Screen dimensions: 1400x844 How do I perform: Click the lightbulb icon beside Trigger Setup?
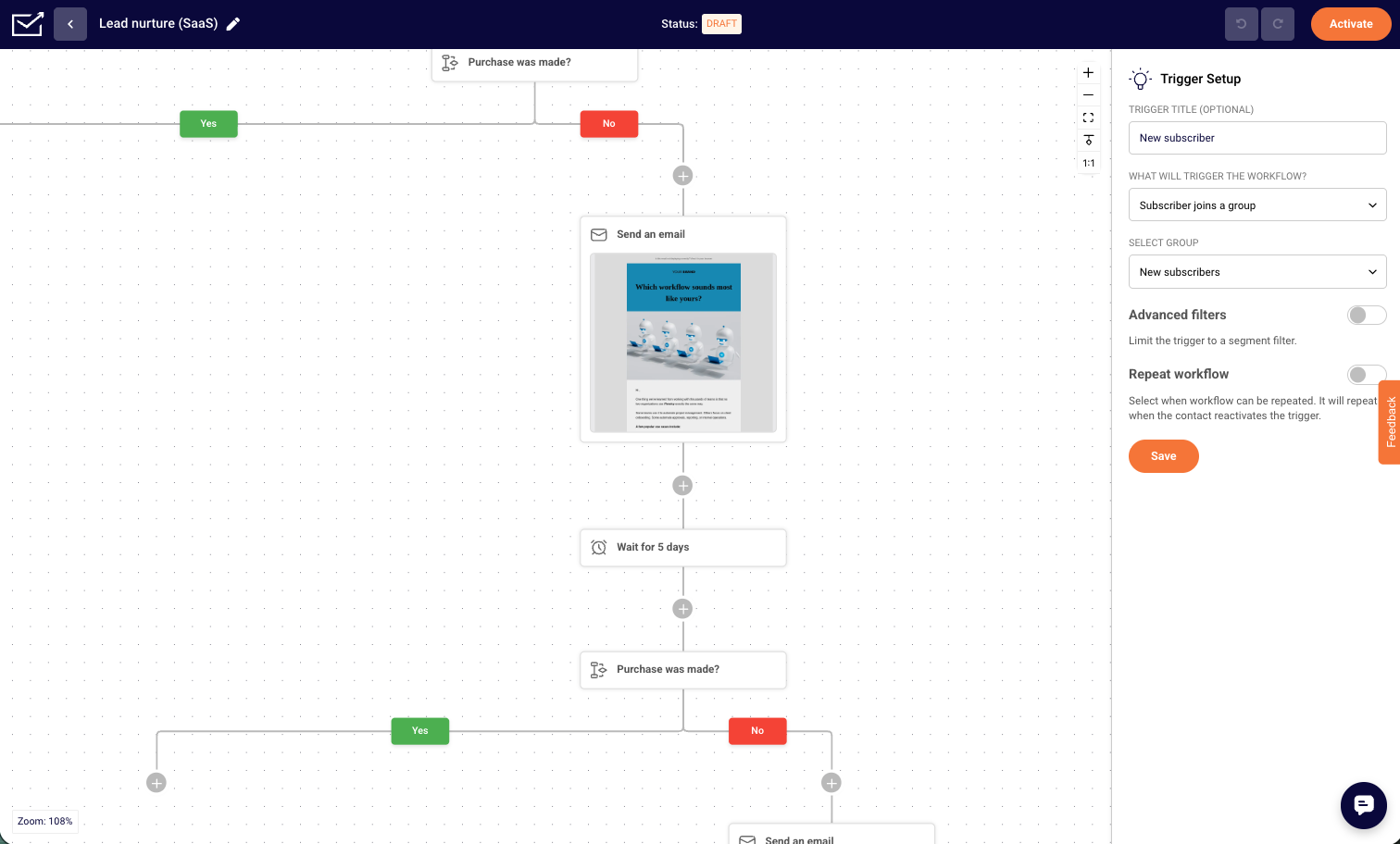pyautogui.click(x=1141, y=80)
